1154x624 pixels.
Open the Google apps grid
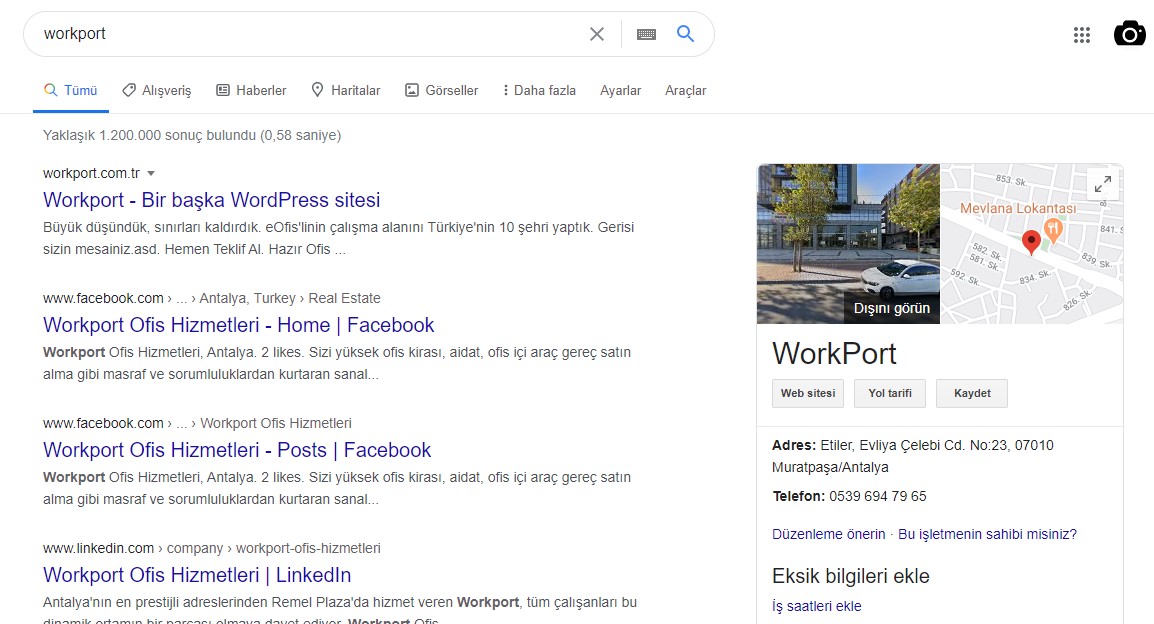(1082, 35)
